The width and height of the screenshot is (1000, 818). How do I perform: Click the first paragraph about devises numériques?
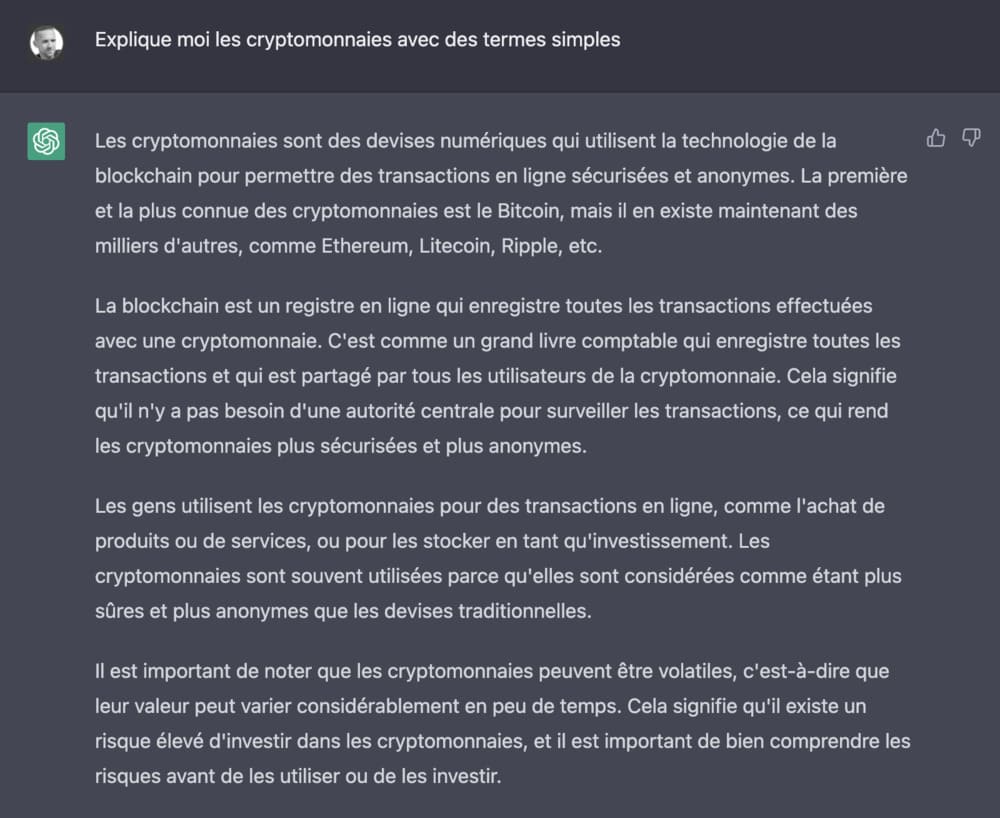500,193
